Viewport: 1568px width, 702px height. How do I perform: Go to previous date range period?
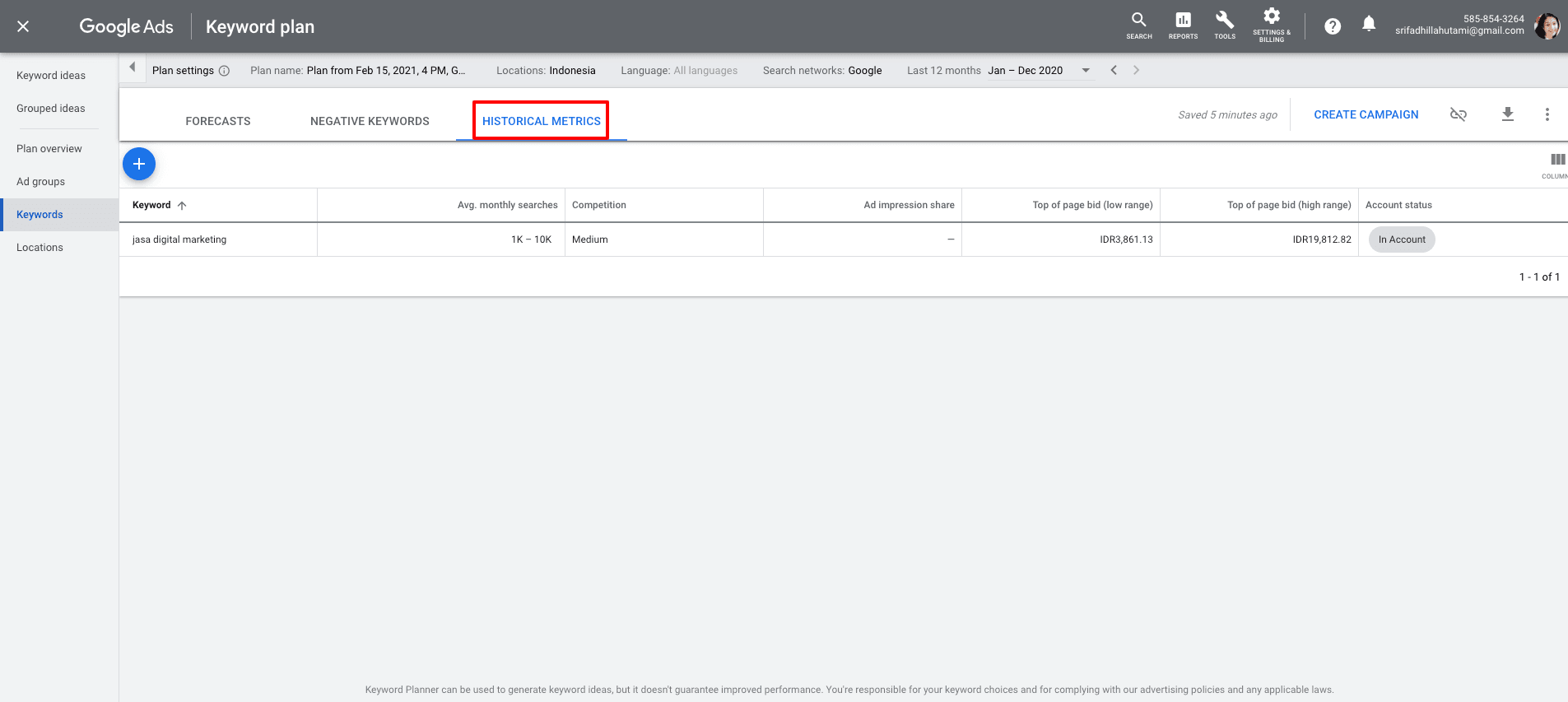pos(1114,71)
